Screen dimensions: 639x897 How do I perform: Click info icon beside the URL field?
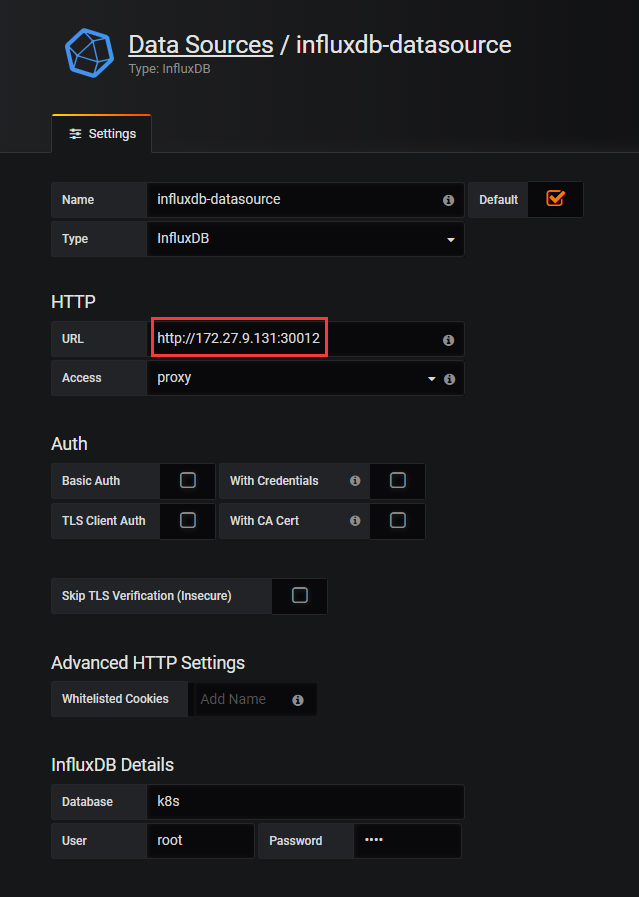point(449,340)
